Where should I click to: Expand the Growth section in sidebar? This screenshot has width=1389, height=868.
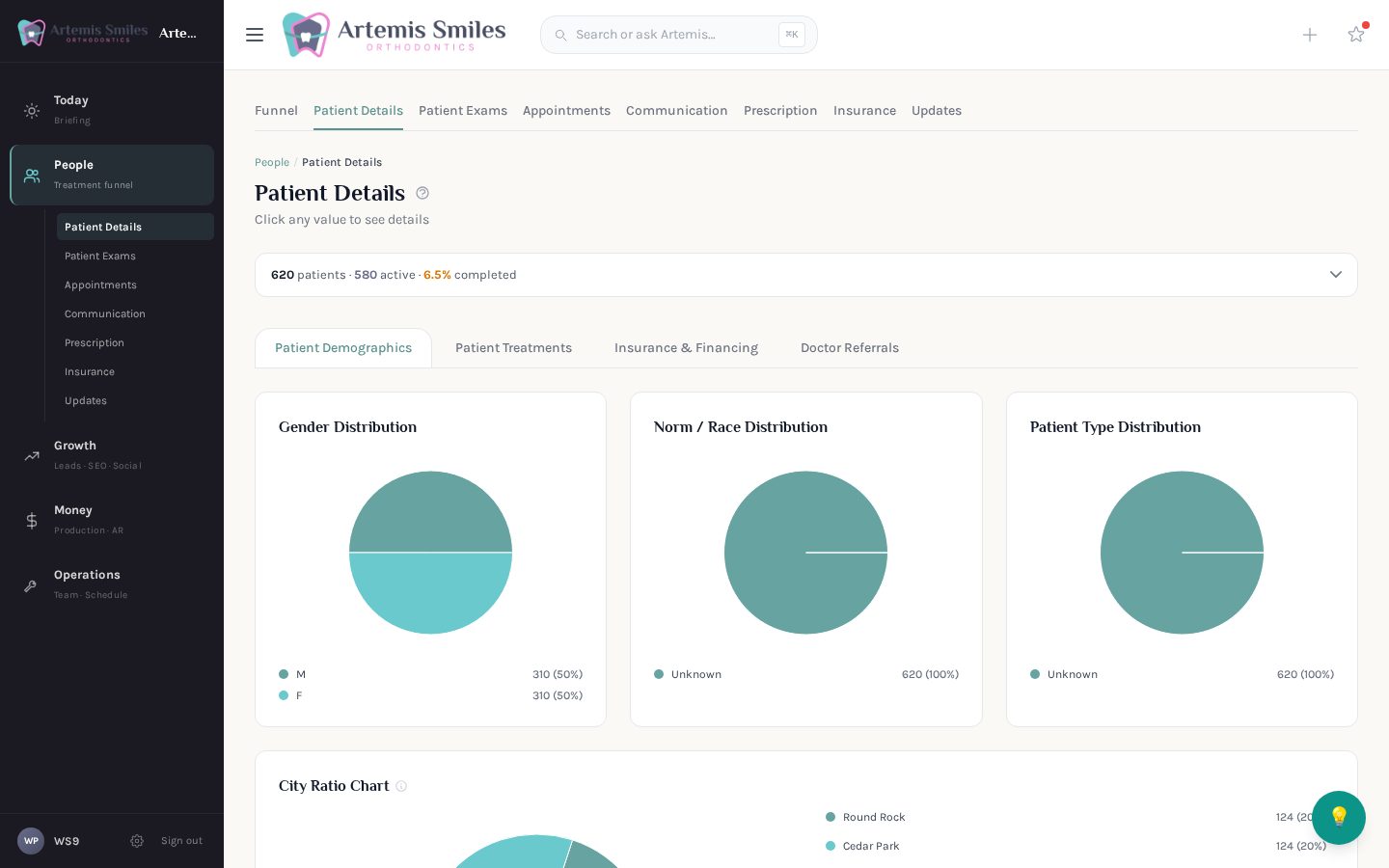pos(112,454)
